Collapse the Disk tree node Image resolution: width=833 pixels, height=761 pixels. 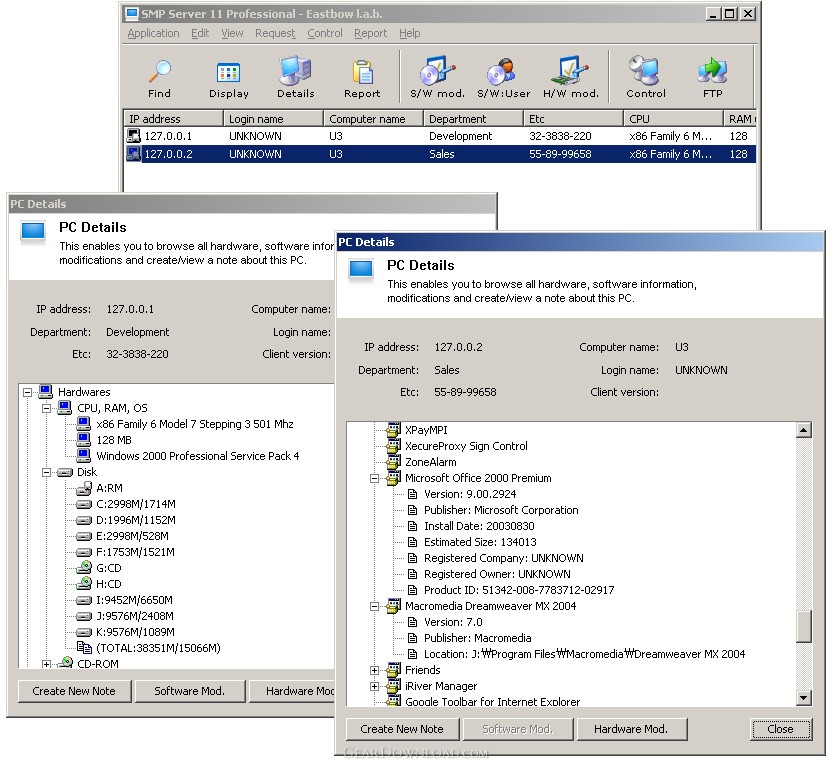click(x=46, y=472)
